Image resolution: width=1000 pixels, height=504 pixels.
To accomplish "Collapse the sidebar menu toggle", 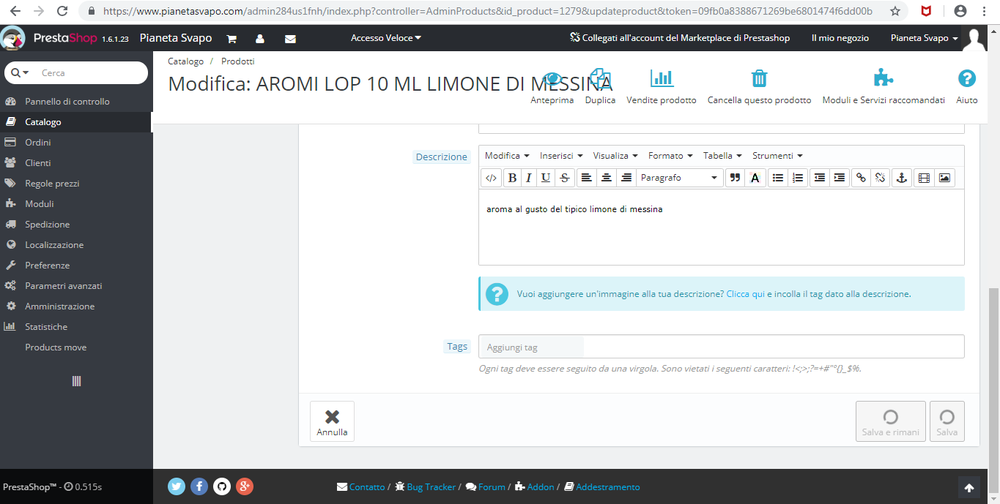I will click(77, 382).
